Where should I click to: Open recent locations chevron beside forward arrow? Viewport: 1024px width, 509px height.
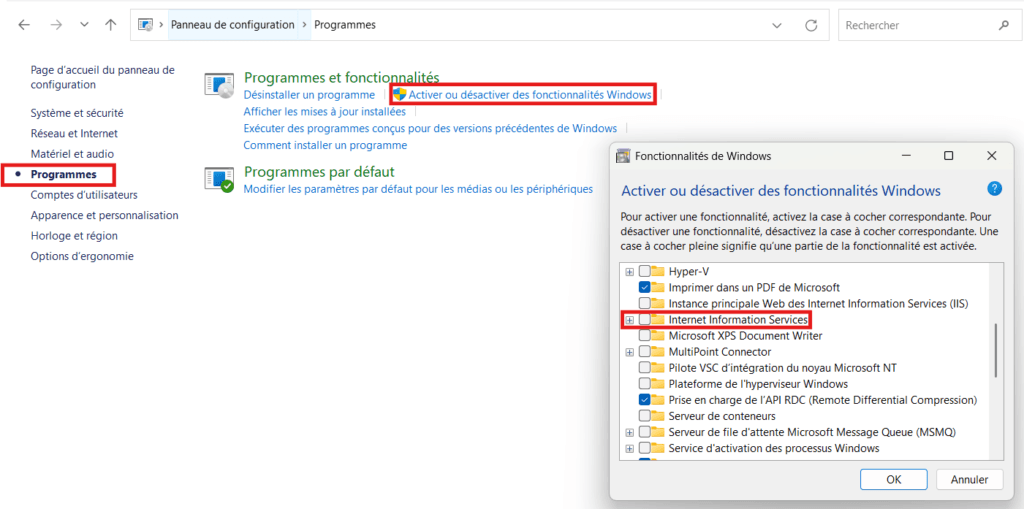click(x=84, y=25)
